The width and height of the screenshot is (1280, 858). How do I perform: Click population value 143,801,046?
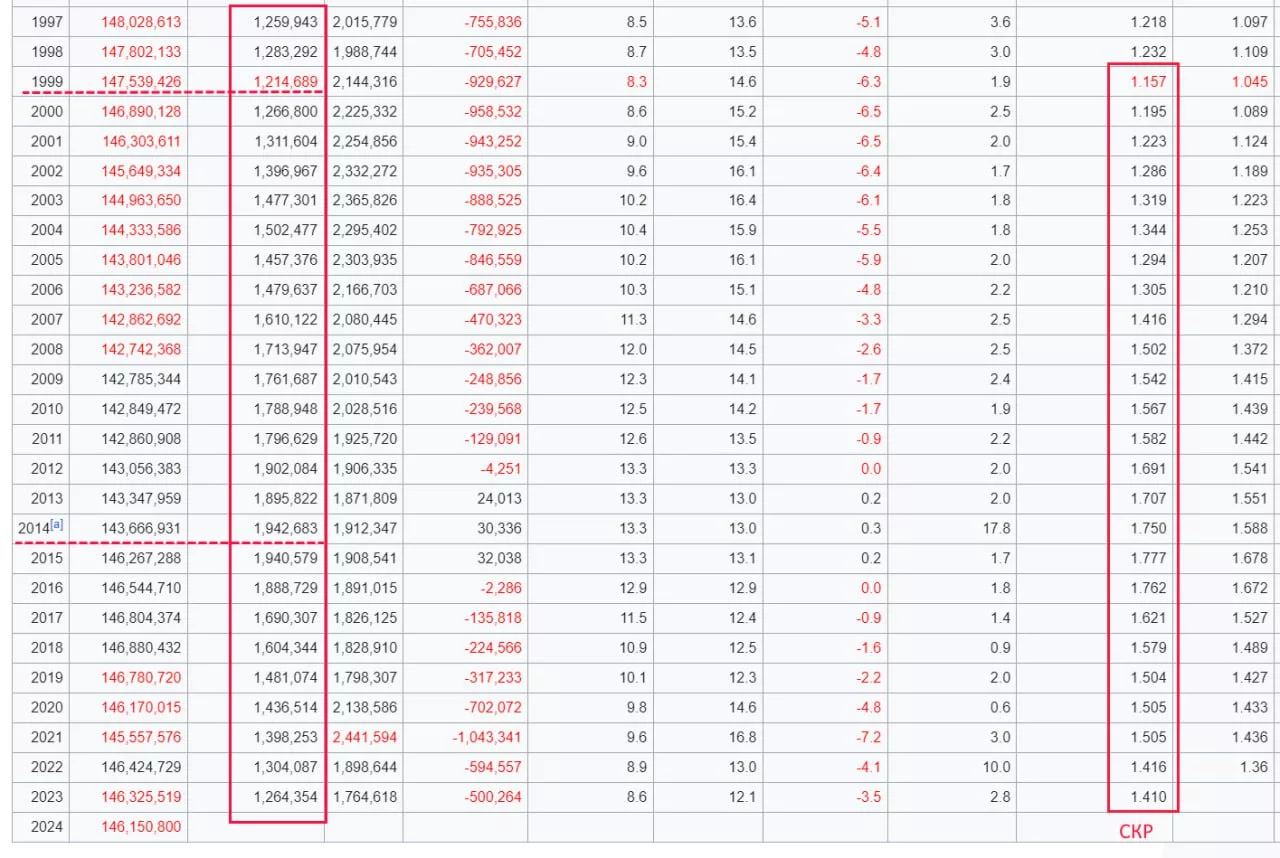[141, 260]
